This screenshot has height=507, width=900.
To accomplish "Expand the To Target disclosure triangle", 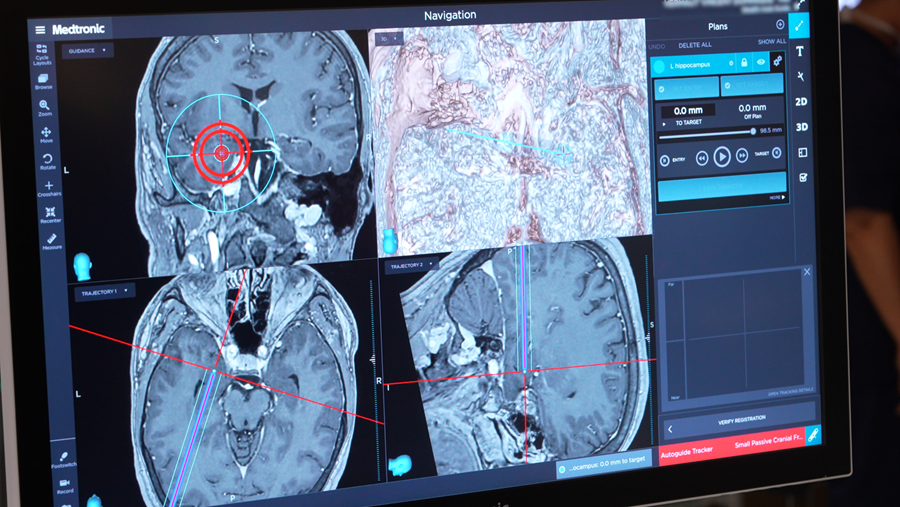I will click(664, 124).
